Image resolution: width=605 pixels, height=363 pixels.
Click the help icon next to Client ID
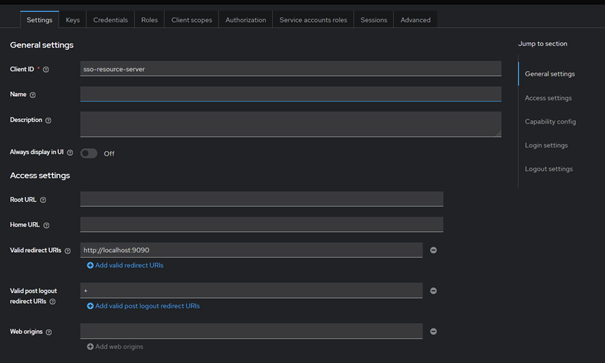46,69
